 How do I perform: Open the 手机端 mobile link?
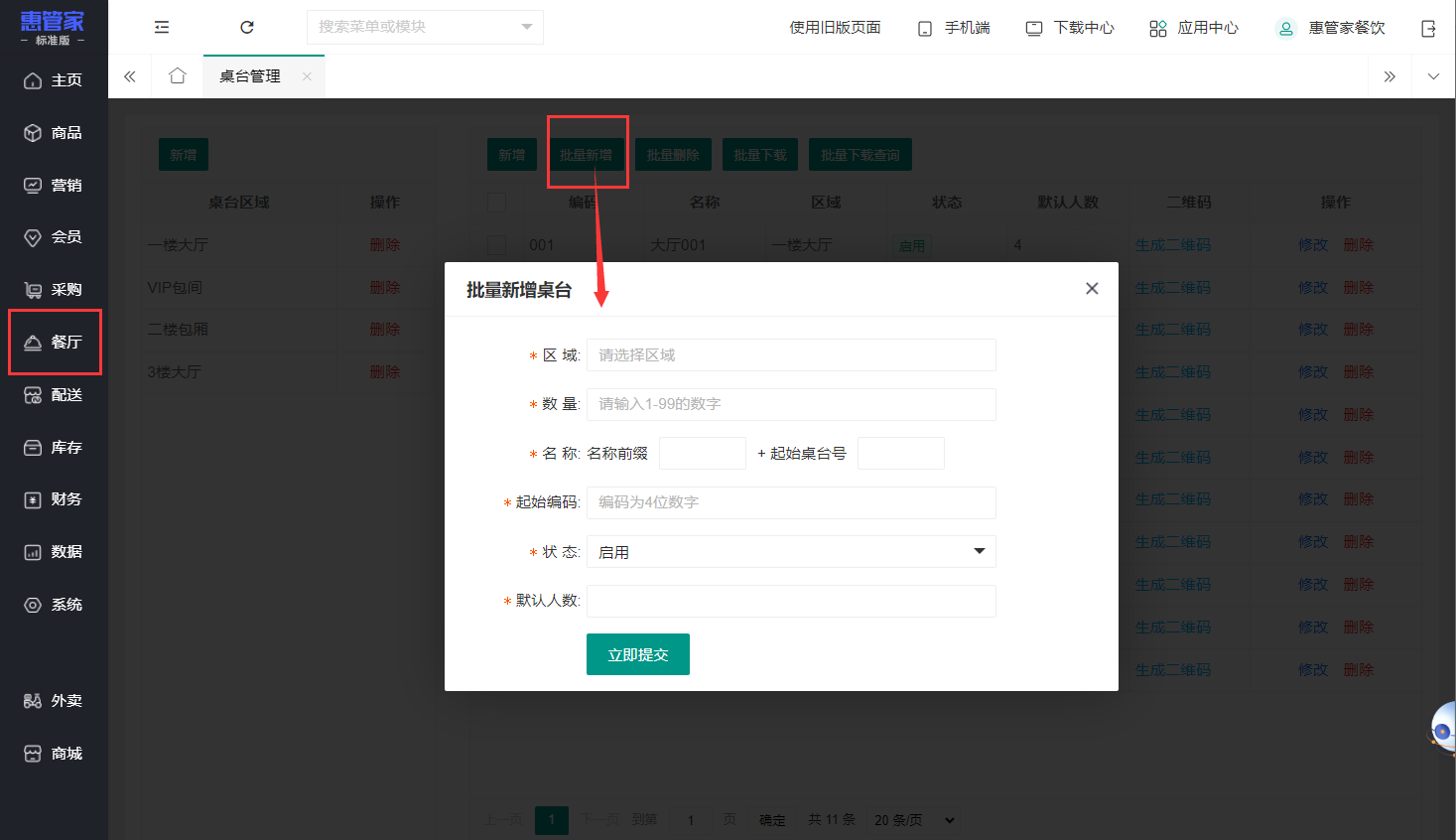[x=954, y=28]
